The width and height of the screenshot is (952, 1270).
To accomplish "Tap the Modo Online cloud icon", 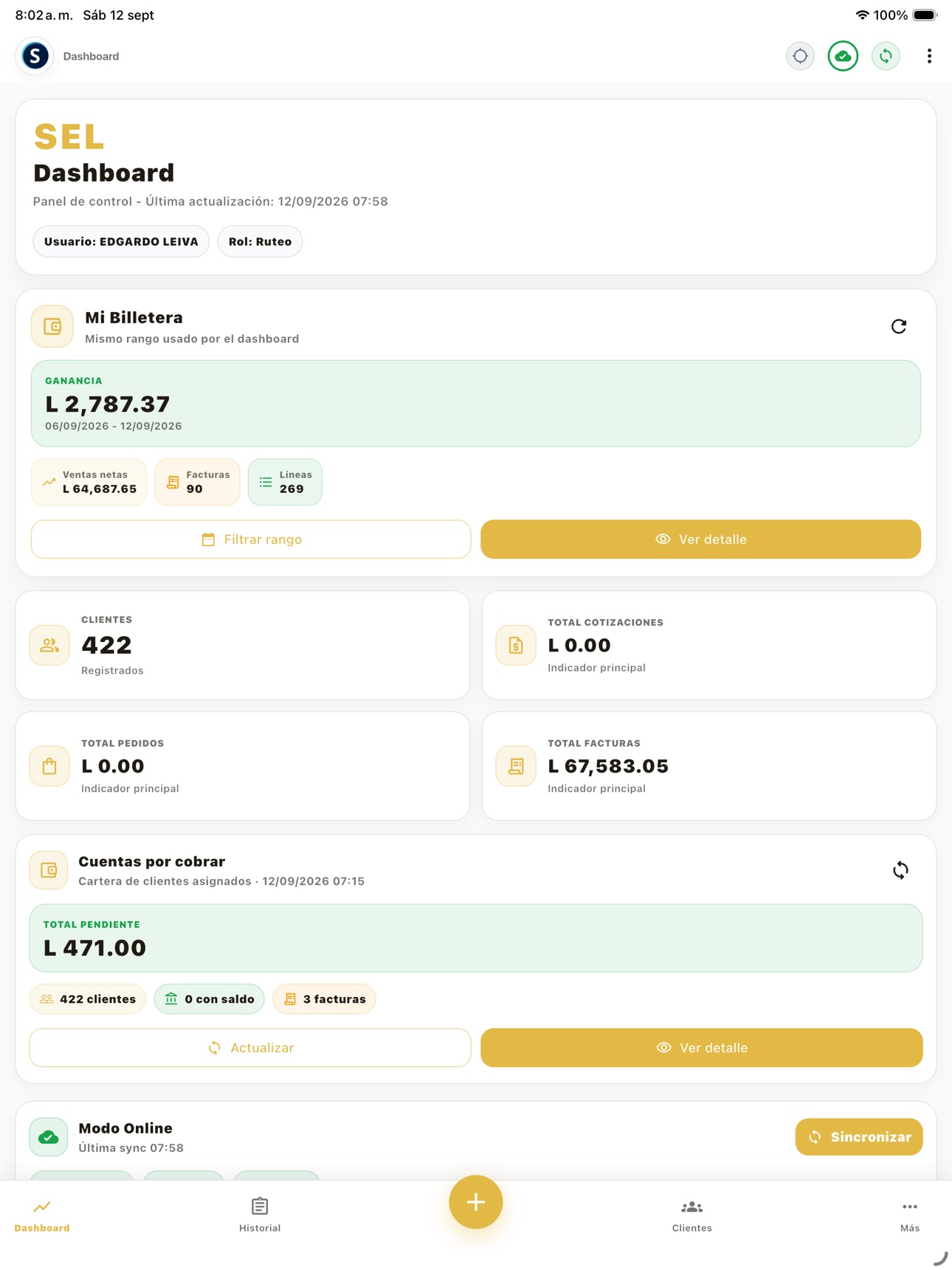I will (x=49, y=1137).
